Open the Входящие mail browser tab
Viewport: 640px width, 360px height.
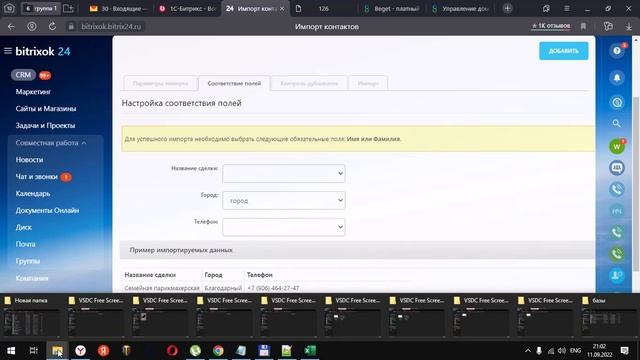[119, 9]
